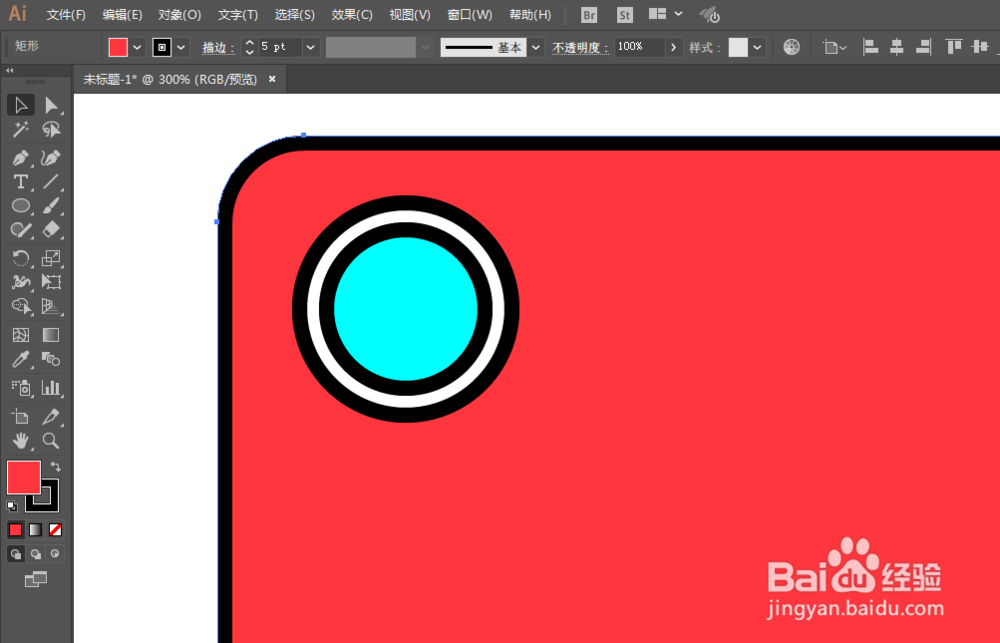Expand the stroke weight 5 pt dropdown

311,47
